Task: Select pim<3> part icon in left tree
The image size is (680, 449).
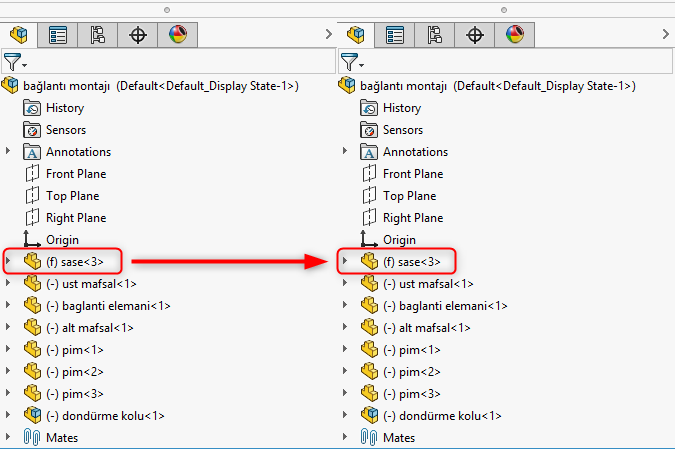Action: tap(32, 393)
